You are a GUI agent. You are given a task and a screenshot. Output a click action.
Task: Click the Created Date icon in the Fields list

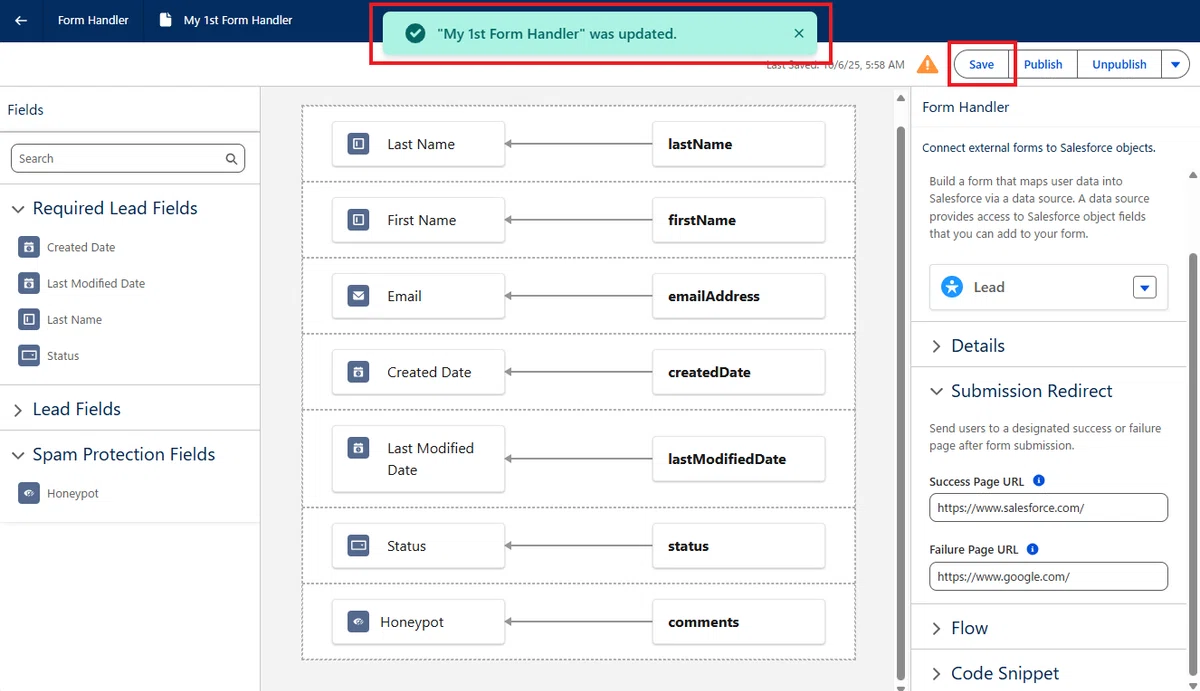pos(29,247)
